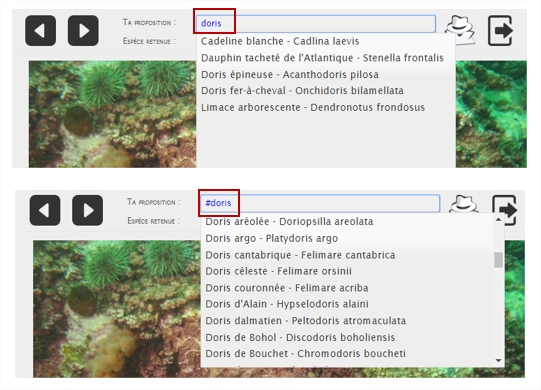Click the white hat detective icon in top panel

[x=460, y=29]
